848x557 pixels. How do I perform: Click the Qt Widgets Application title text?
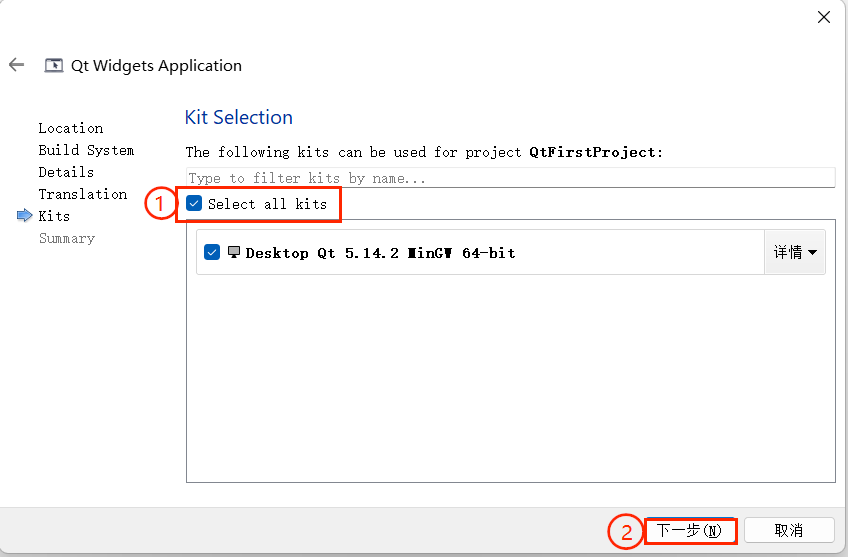pos(156,66)
